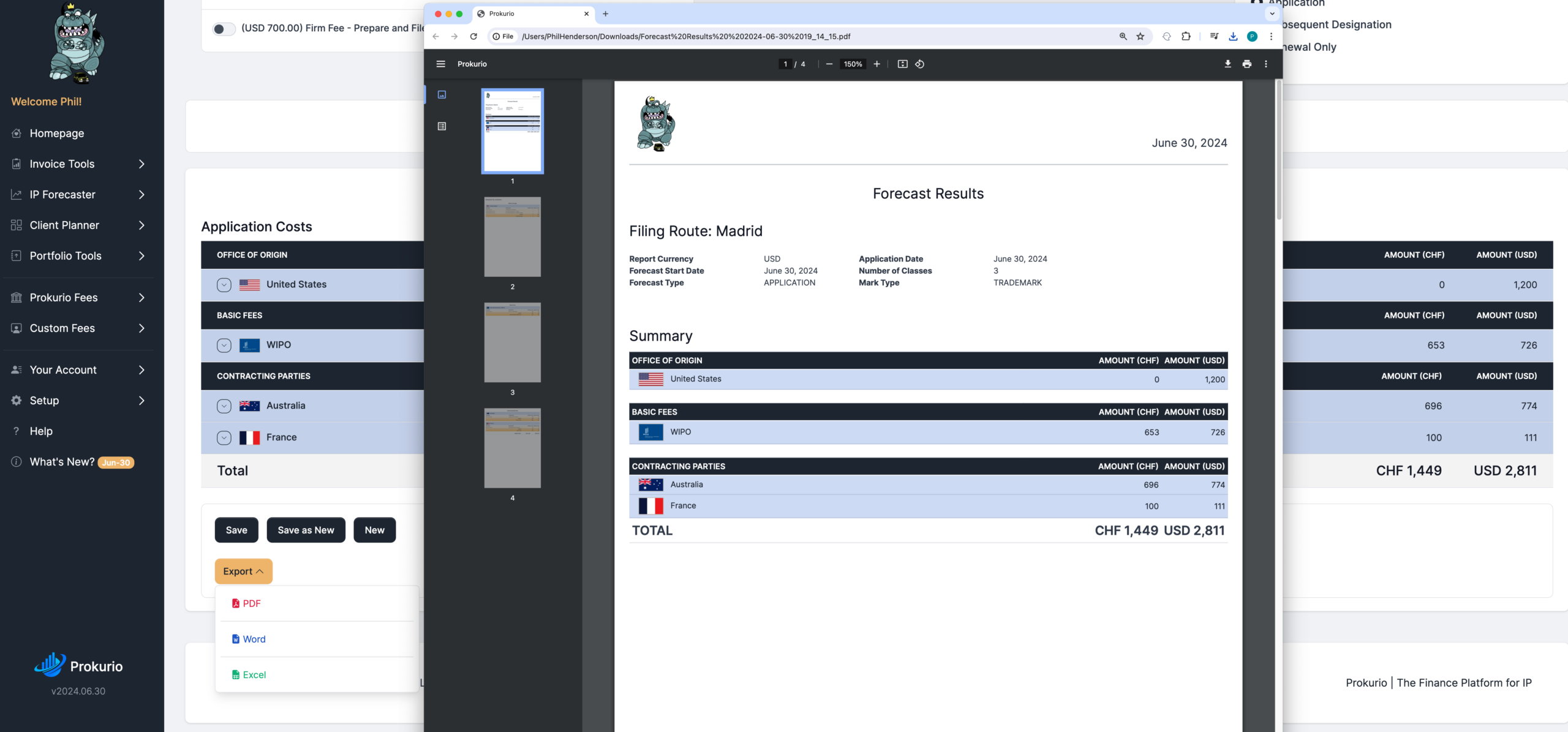Click the Save as New button
This screenshot has width=1568, height=732.
coord(306,530)
